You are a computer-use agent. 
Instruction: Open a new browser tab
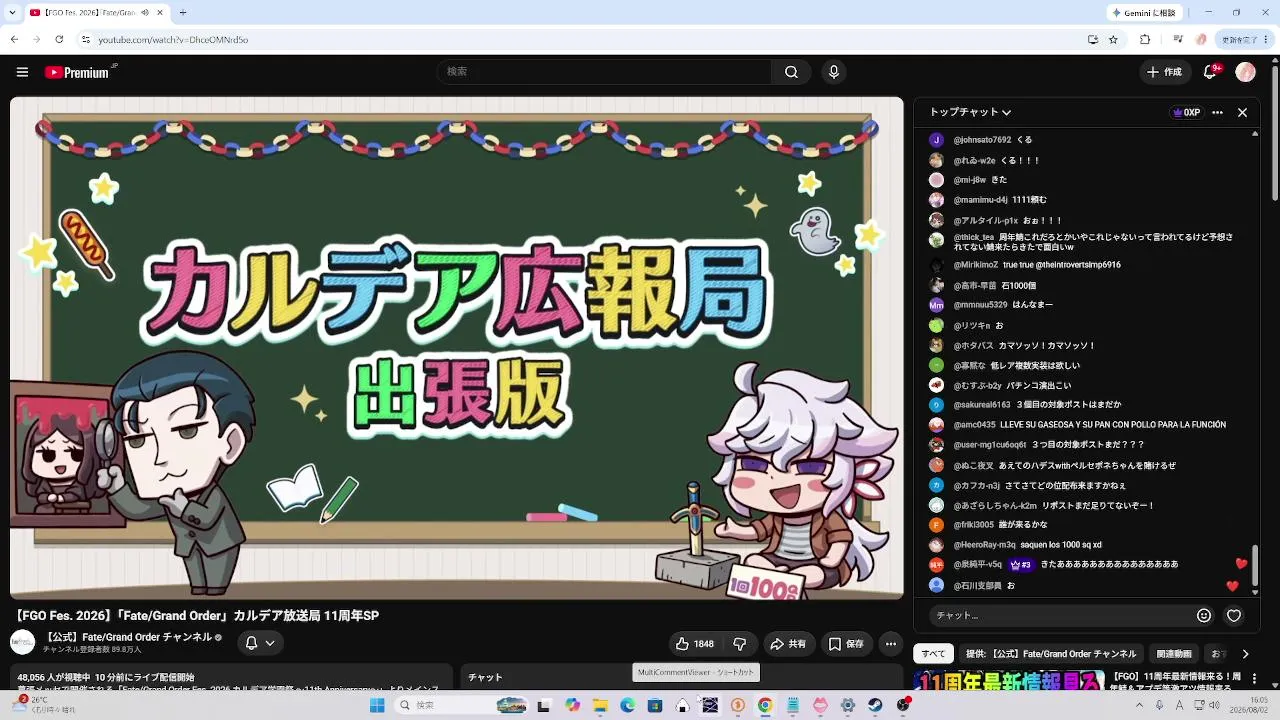click(x=182, y=13)
